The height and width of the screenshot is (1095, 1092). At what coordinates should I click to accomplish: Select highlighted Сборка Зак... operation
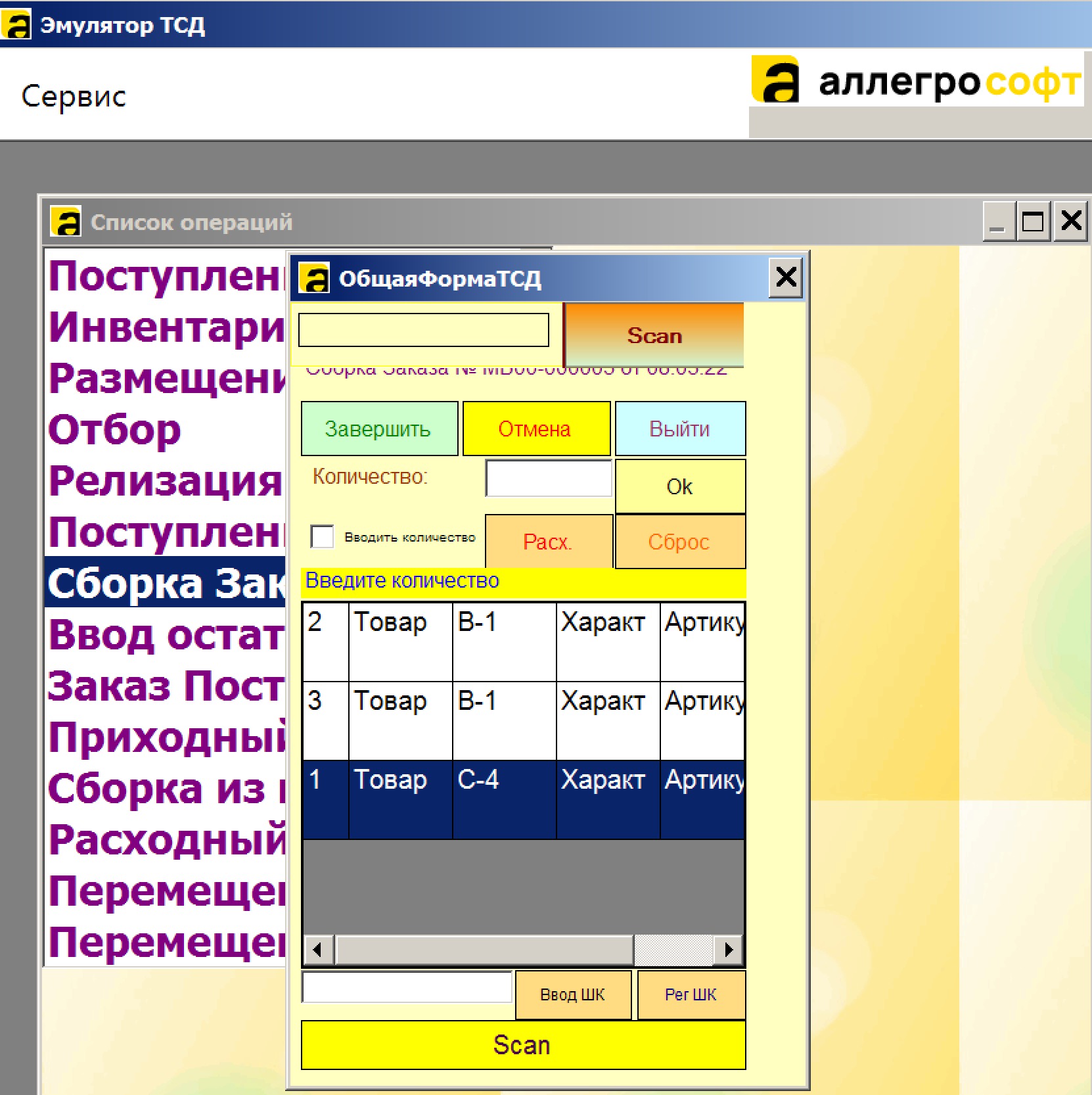point(166,582)
